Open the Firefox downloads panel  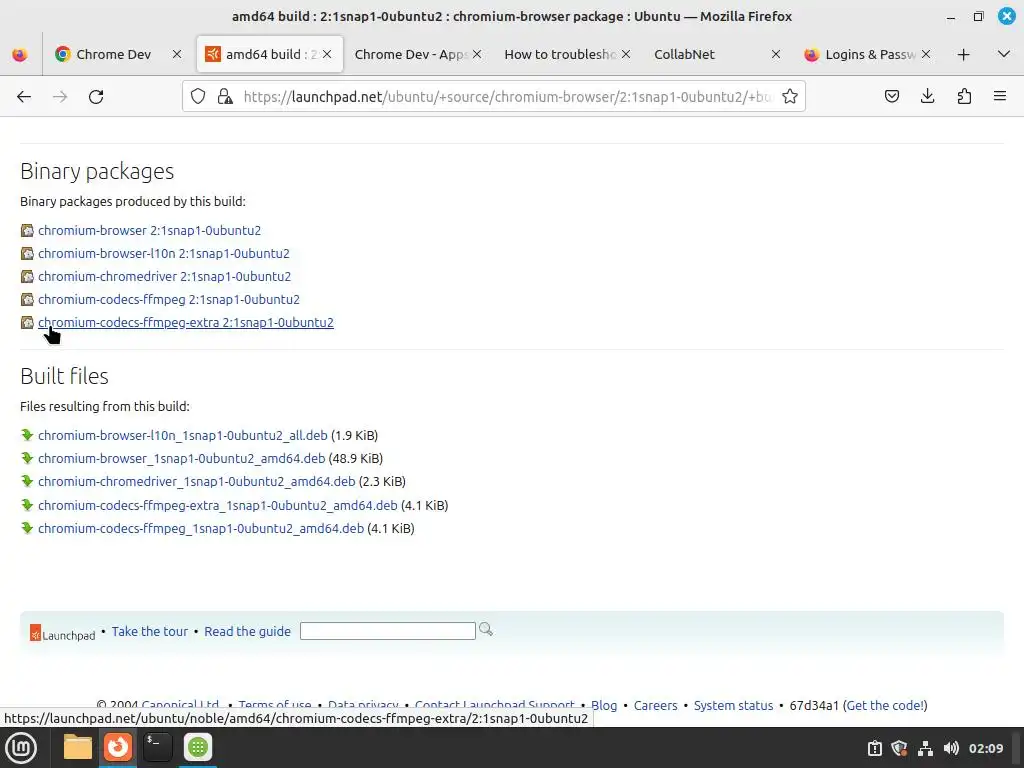point(927,97)
